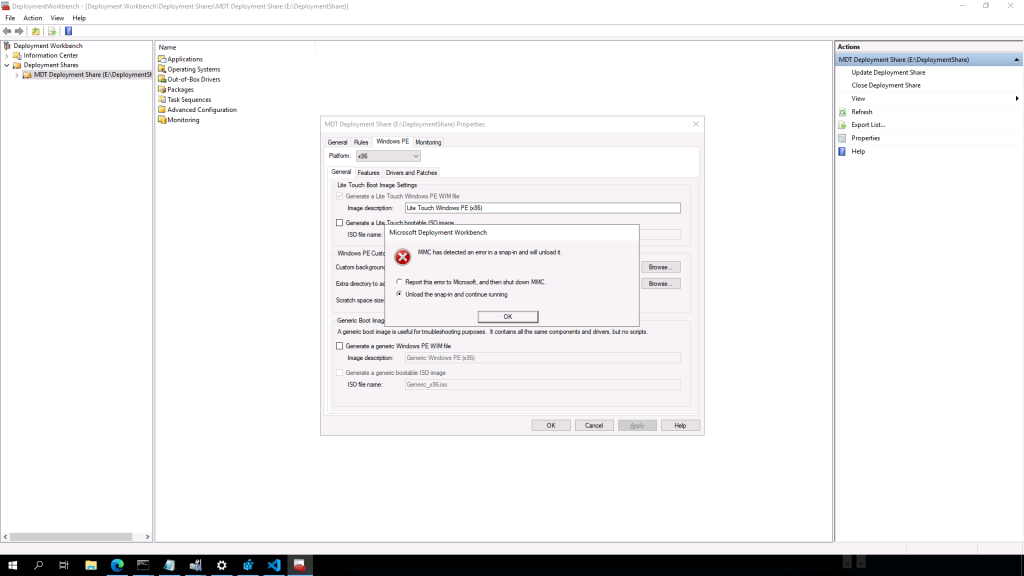Select Unload the snap-in and continue option
The image size is (1024, 576).
399,295
